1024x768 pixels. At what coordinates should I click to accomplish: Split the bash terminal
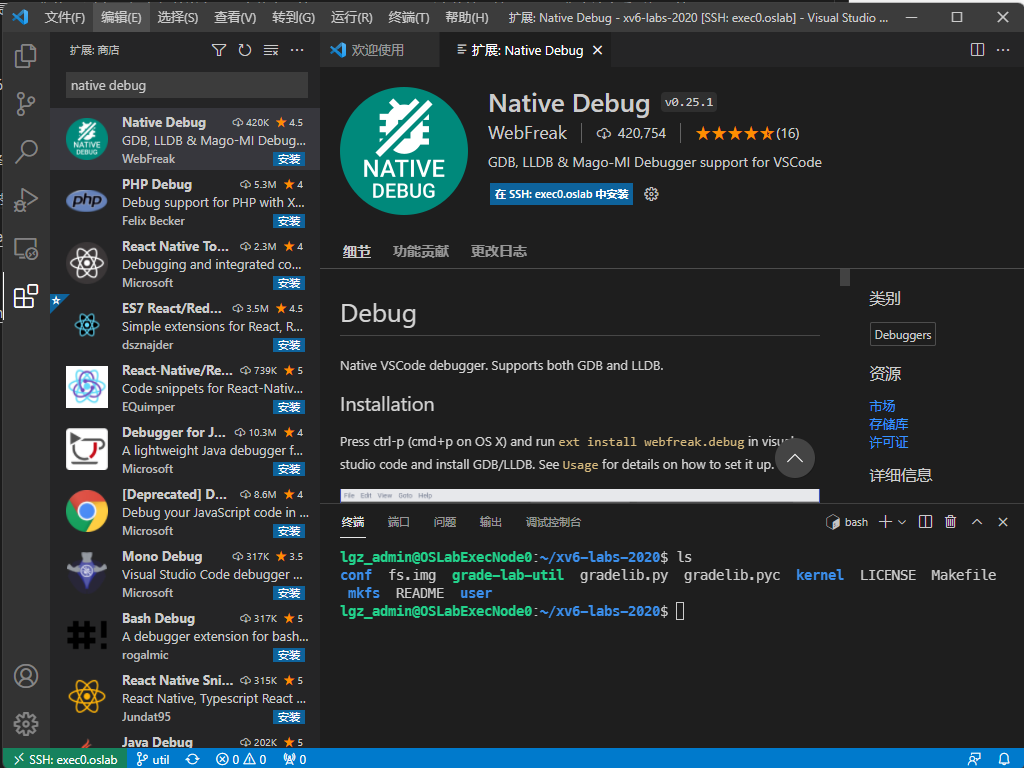(925, 520)
